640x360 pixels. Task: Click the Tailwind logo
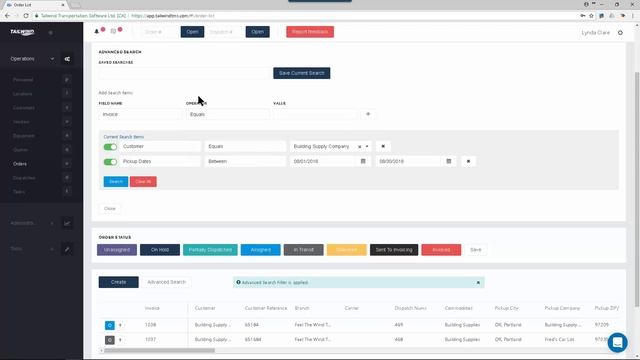tap(22, 32)
